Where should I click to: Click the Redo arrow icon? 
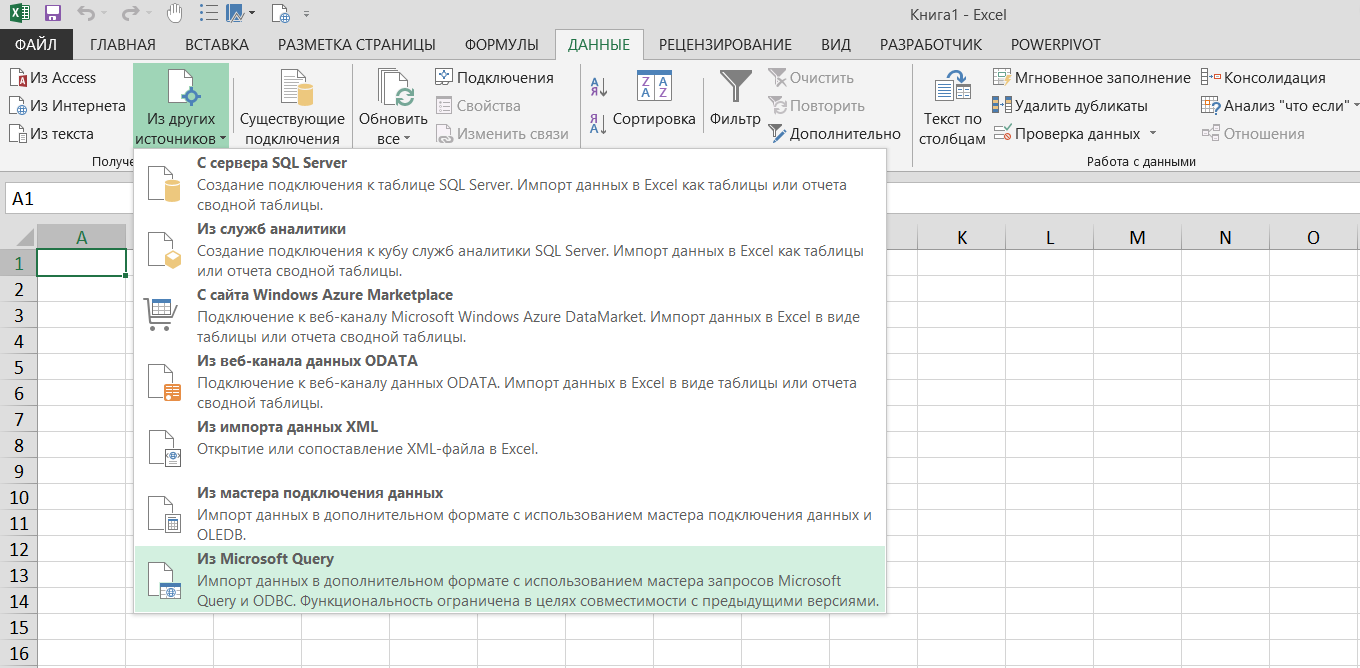[x=130, y=14]
